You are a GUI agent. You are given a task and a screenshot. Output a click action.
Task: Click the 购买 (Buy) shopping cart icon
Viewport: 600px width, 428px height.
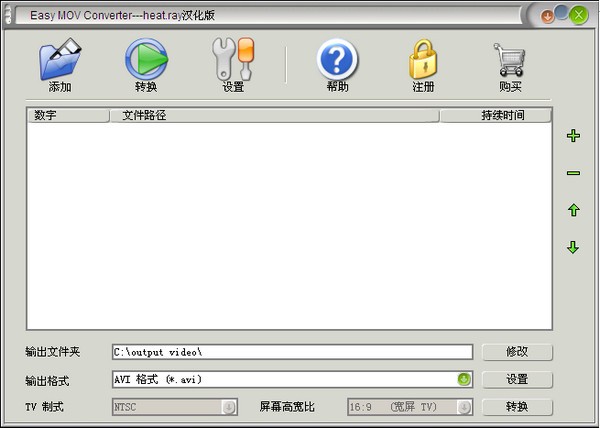point(510,60)
